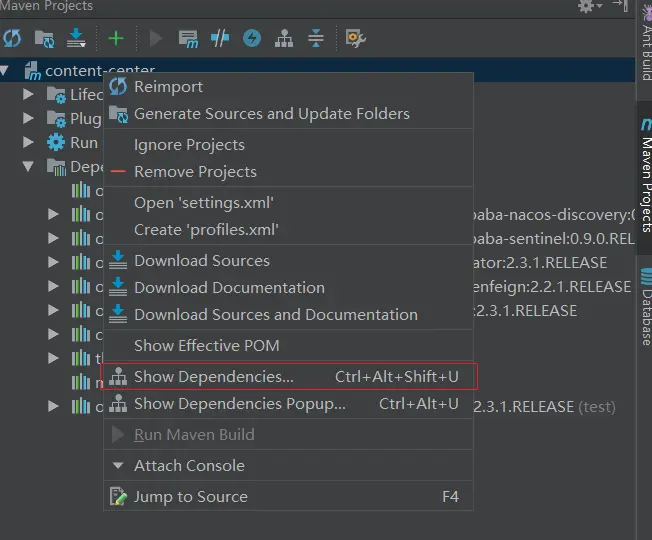Click the Lifecycle folder icon
The width and height of the screenshot is (652, 540).
[56, 94]
